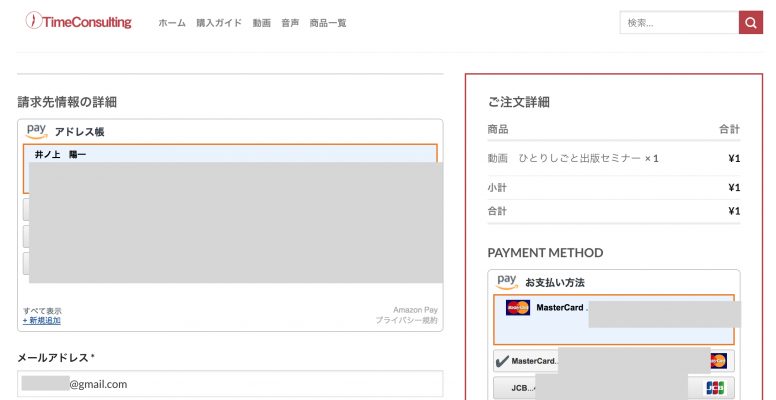Go to 音声 in the navigation
776x400 pixels.
[x=290, y=23]
